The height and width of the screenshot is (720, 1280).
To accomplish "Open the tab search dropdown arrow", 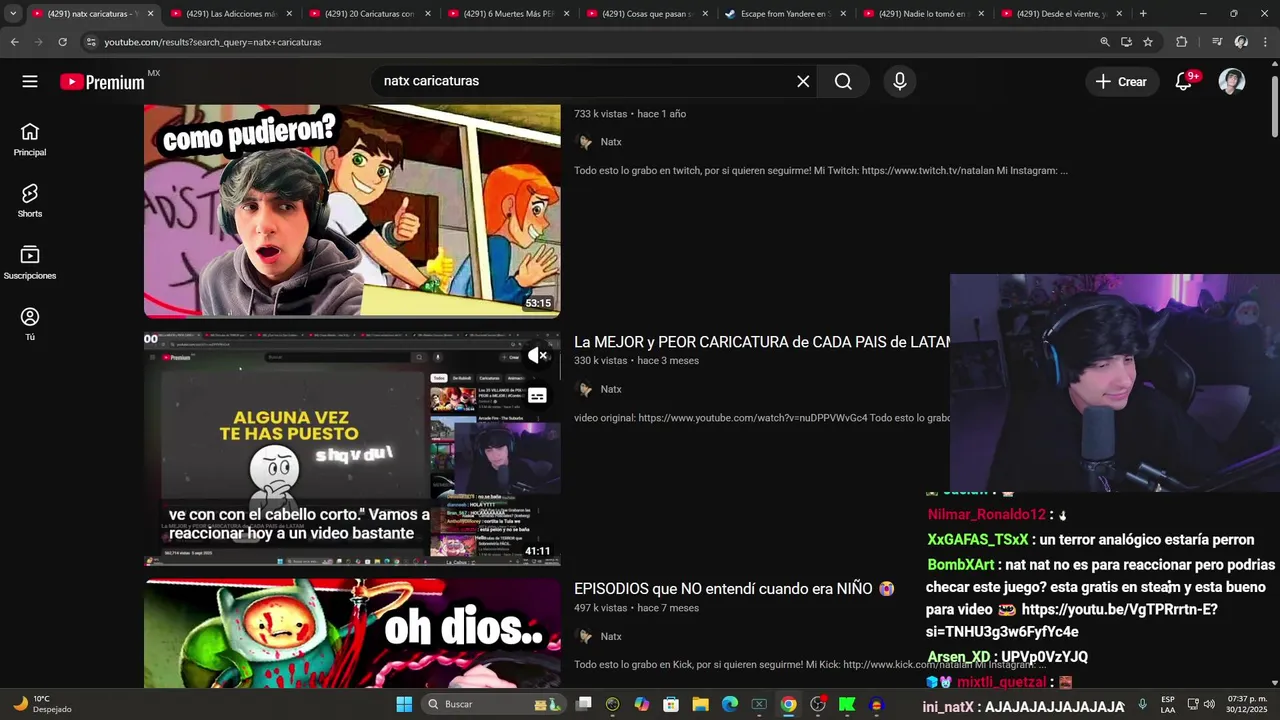I will [13, 14].
